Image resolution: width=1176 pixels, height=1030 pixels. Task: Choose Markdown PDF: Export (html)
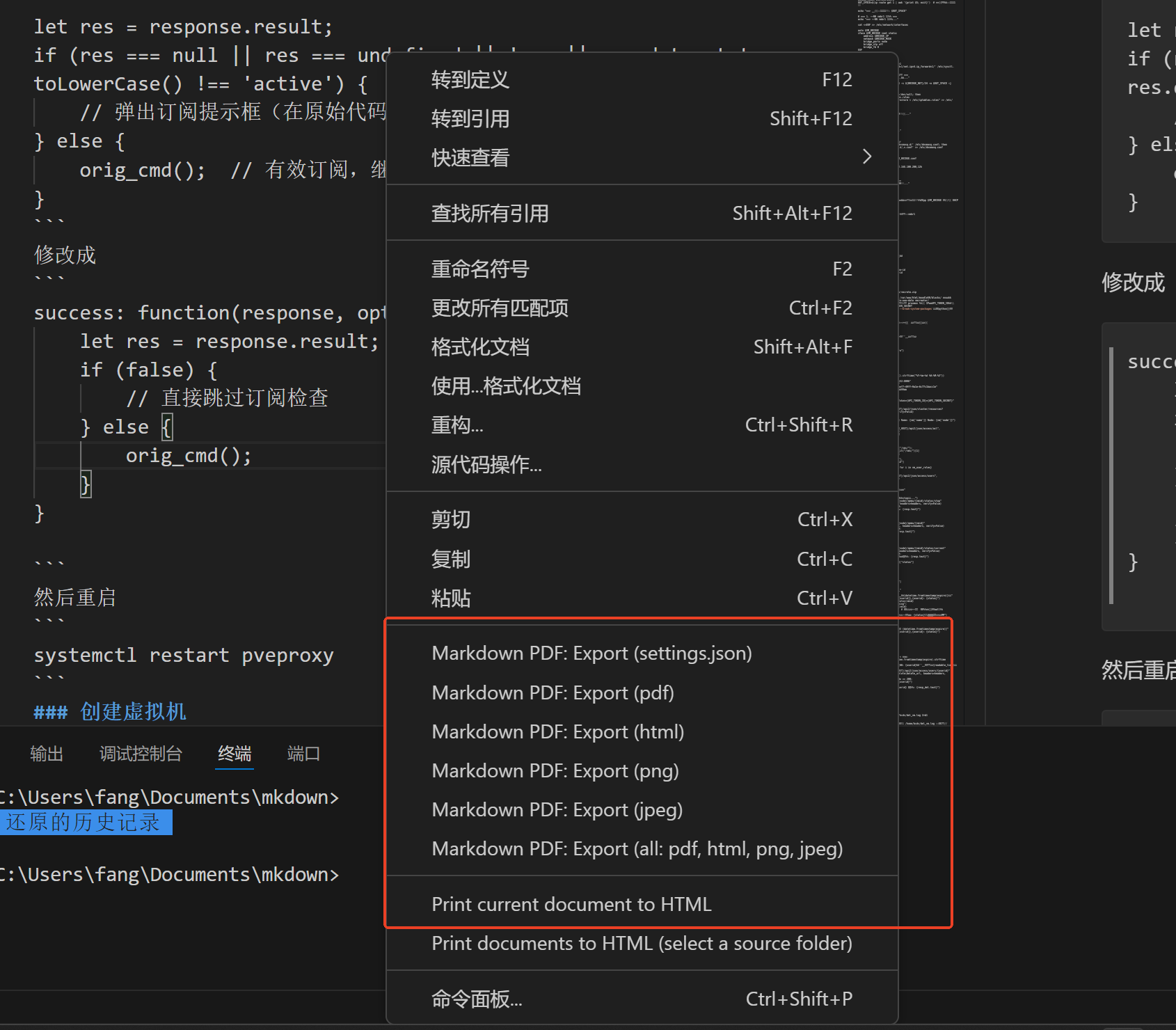pyautogui.click(x=642, y=731)
